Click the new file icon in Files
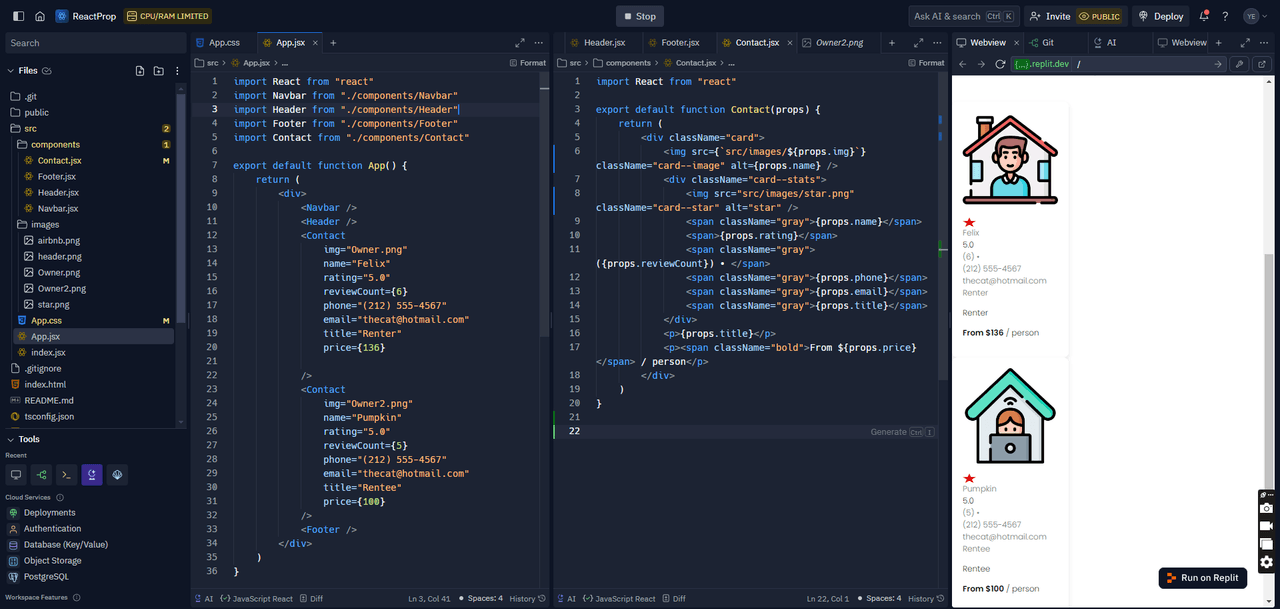 tap(140, 71)
